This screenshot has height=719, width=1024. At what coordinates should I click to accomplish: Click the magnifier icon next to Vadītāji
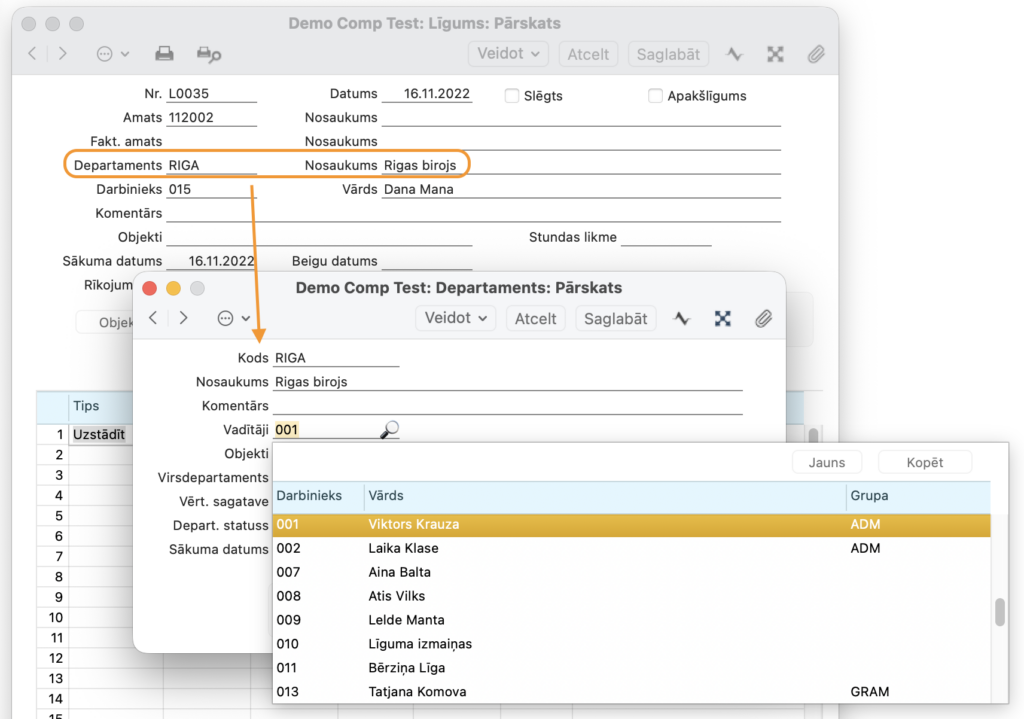[389, 429]
